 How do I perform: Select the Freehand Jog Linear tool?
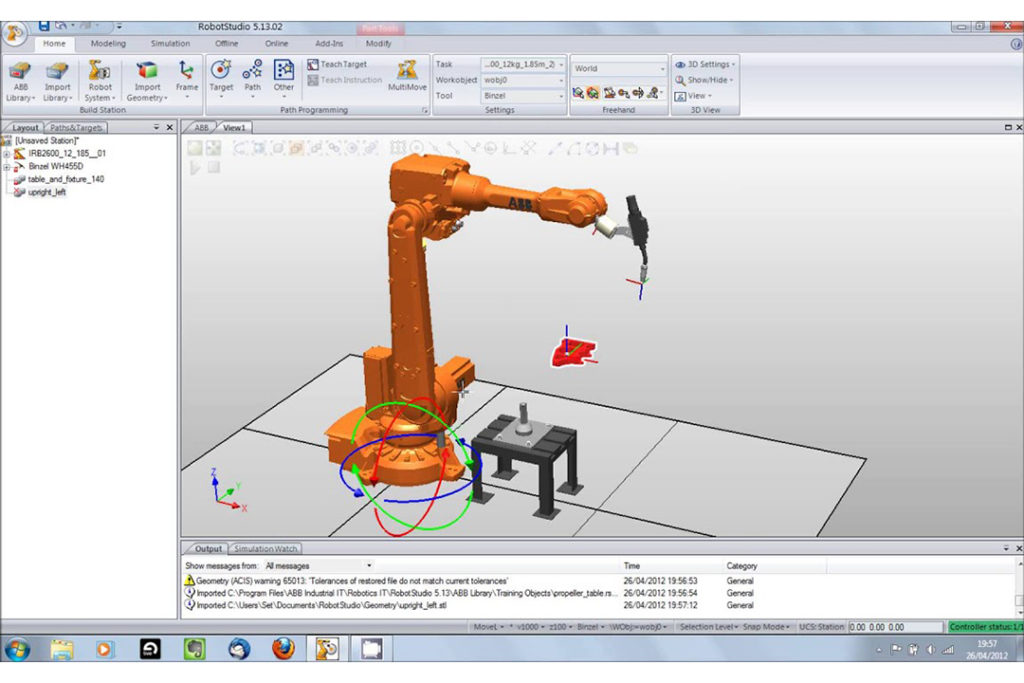coord(624,93)
